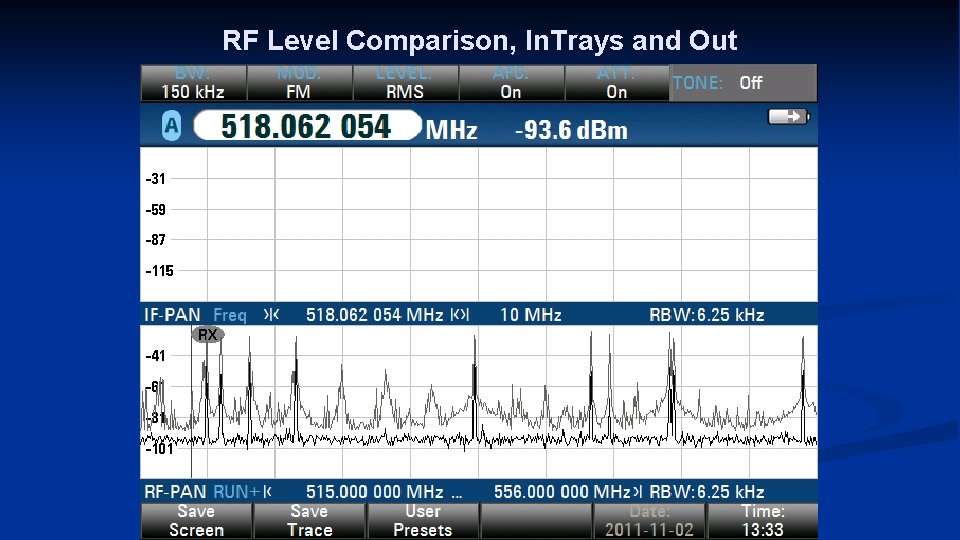Click the 515.000 000 MHz start frequency

point(375,492)
